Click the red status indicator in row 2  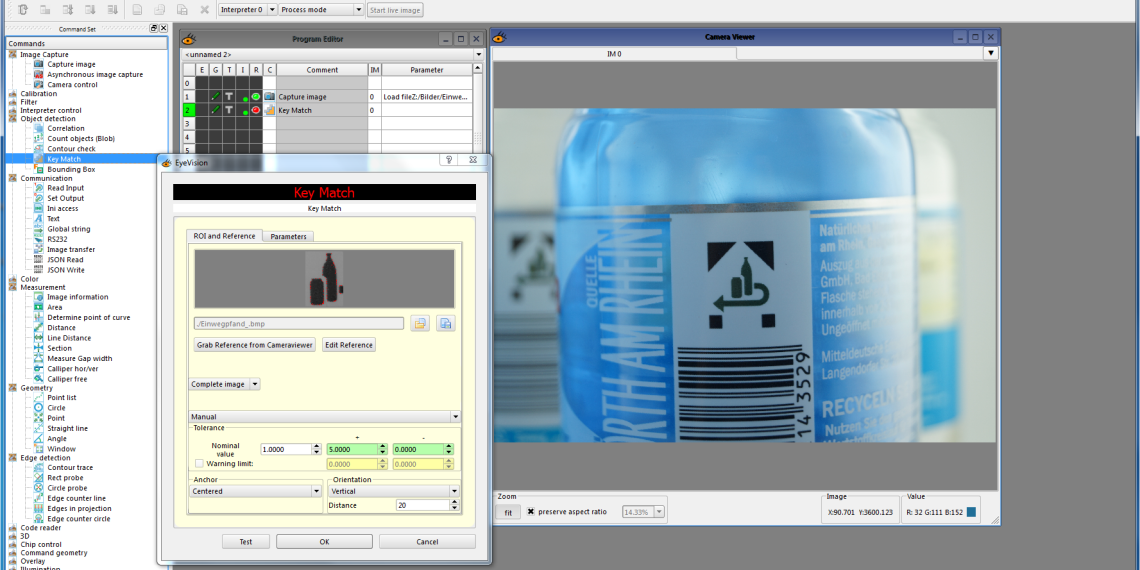tap(256, 110)
